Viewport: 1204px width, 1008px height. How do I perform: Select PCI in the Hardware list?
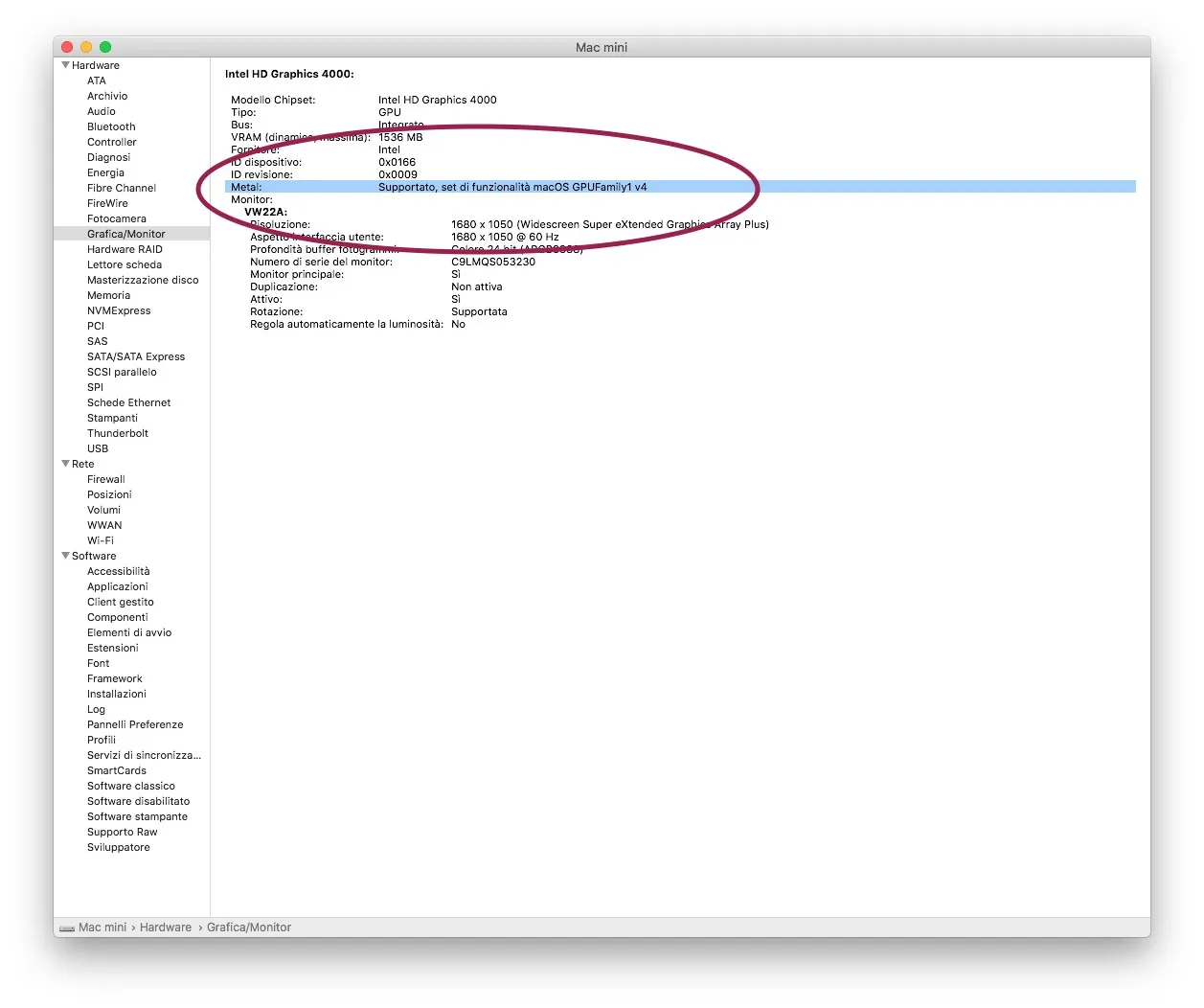(95, 326)
